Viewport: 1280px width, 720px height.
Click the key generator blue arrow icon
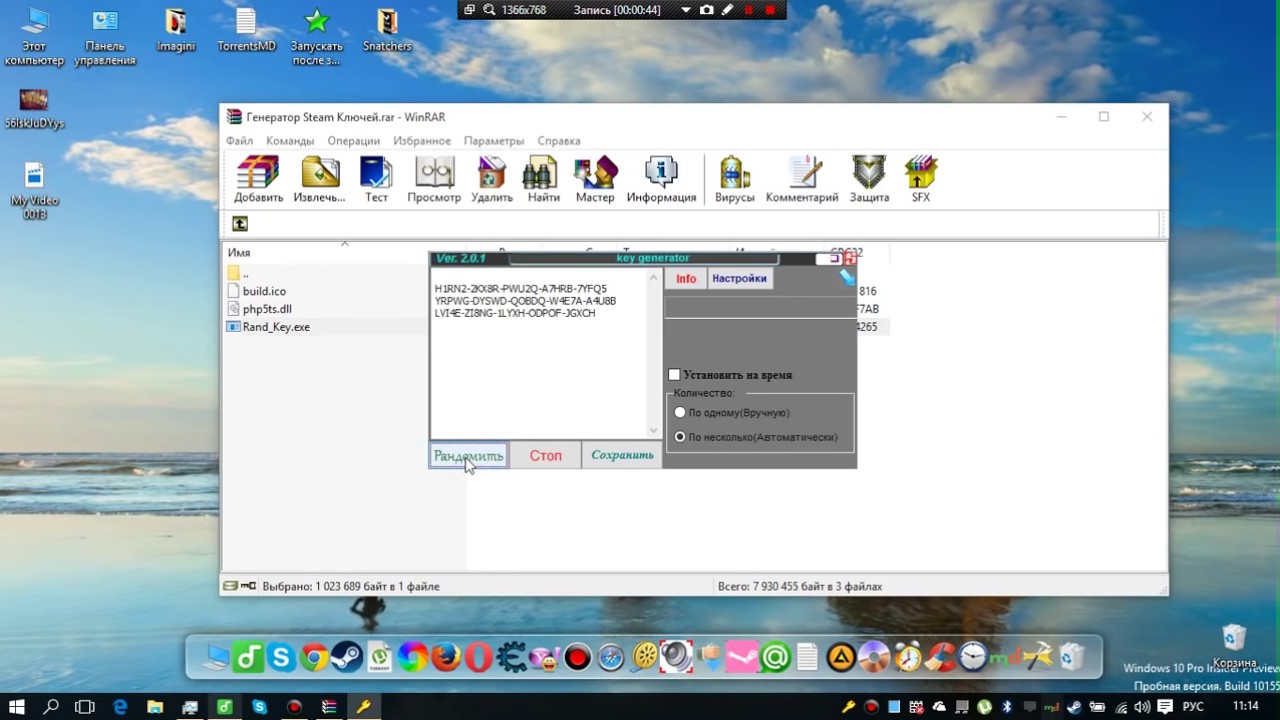[847, 277]
